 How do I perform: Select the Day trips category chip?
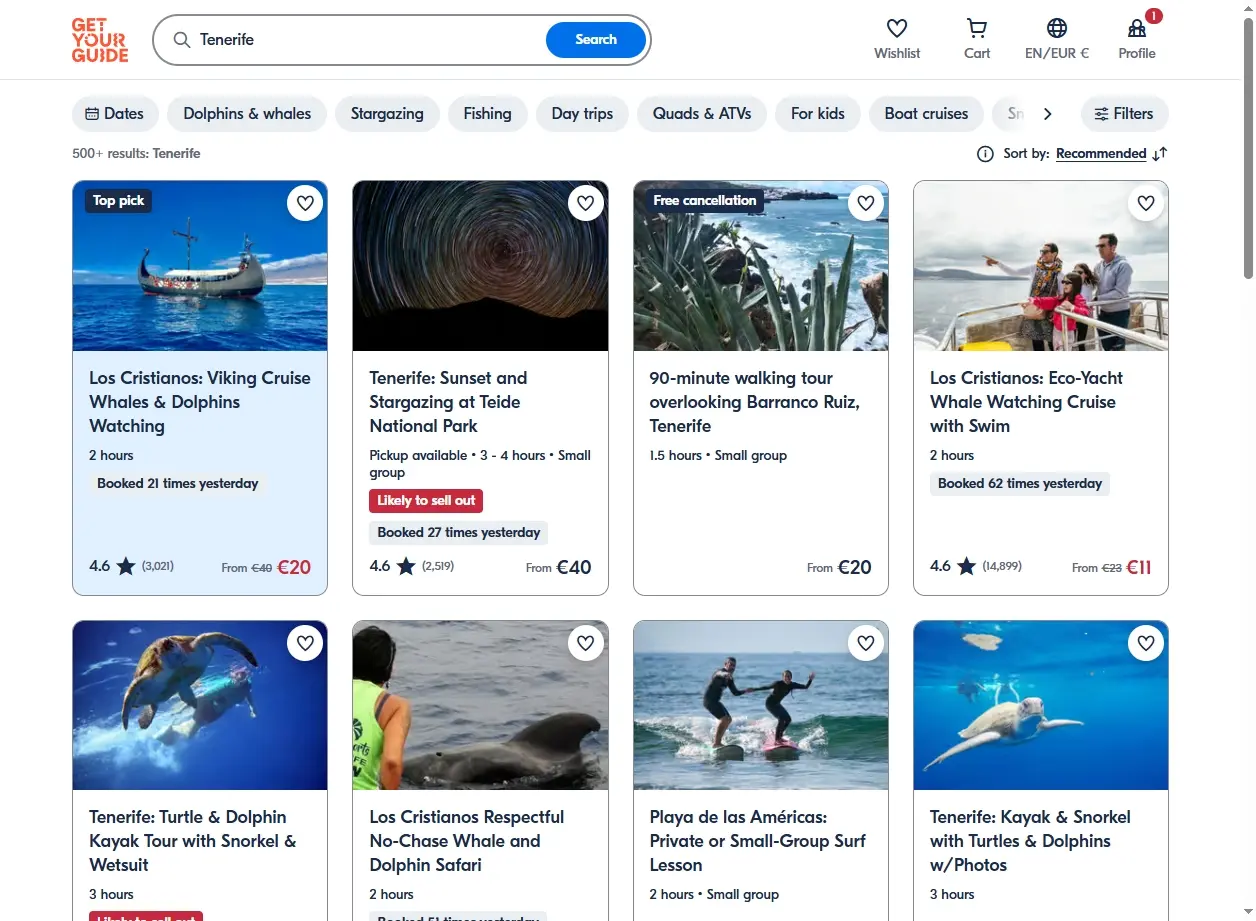tap(582, 114)
